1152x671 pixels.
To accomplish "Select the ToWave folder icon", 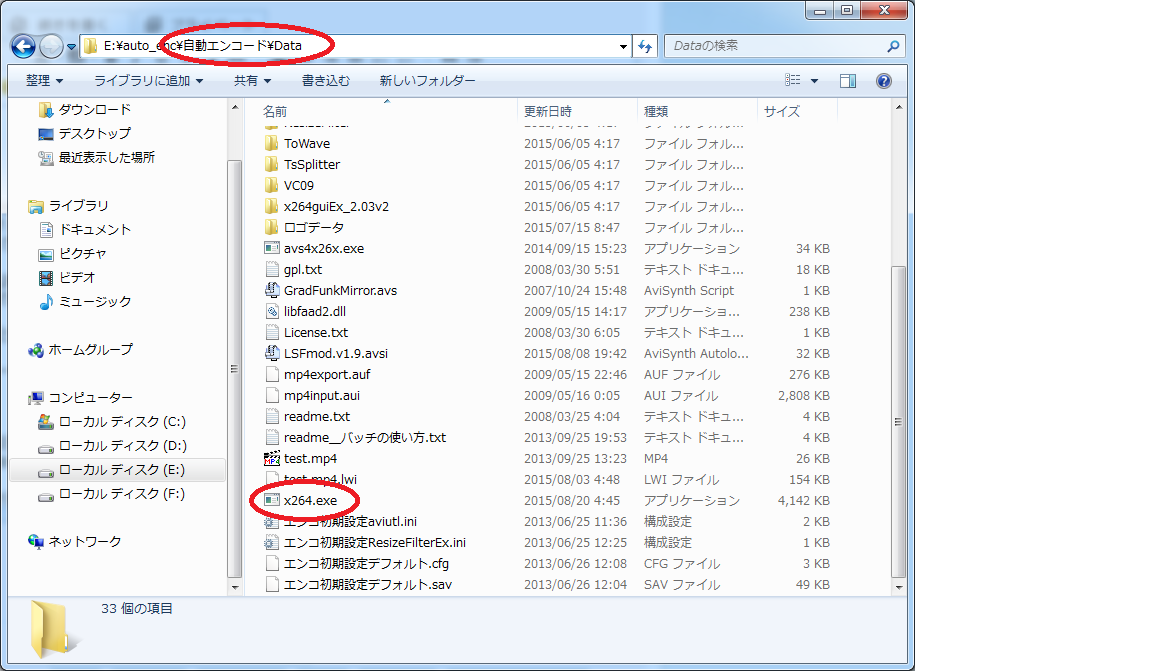I will pyautogui.click(x=272, y=143).
